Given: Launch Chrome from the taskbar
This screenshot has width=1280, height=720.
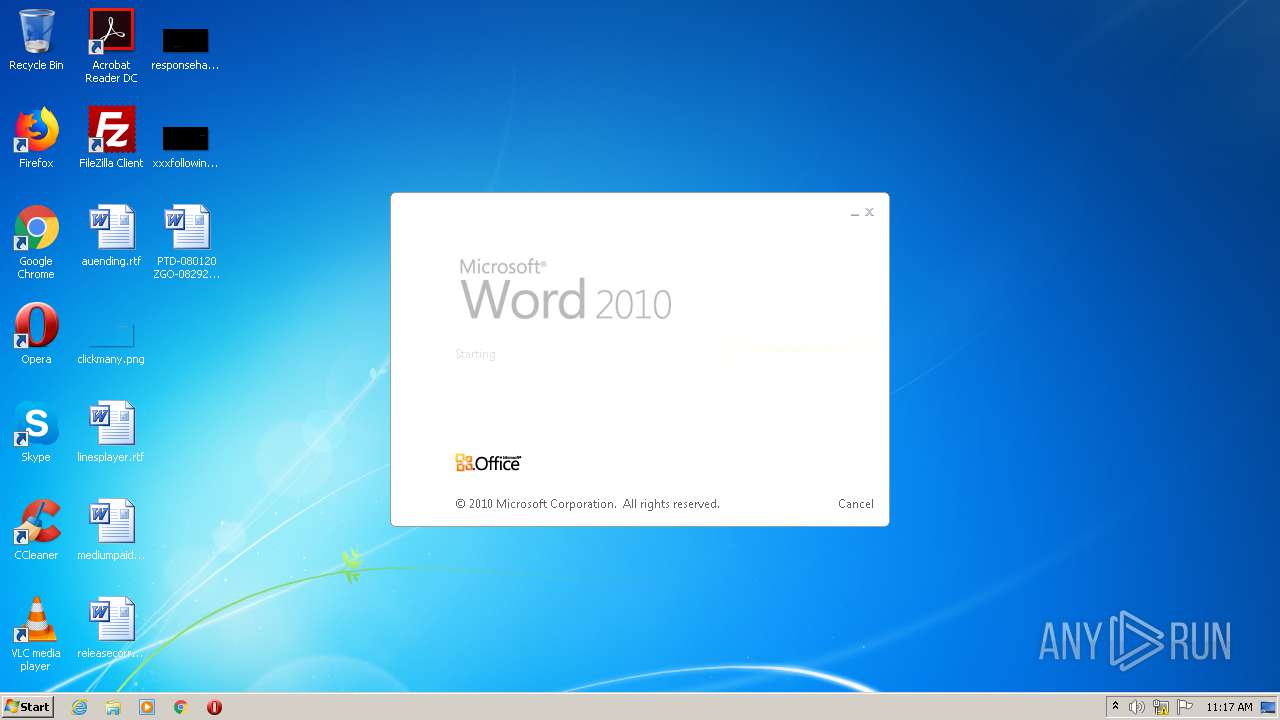Looking at the screenshot, I should pyautogui.click(x=181, y=707).
